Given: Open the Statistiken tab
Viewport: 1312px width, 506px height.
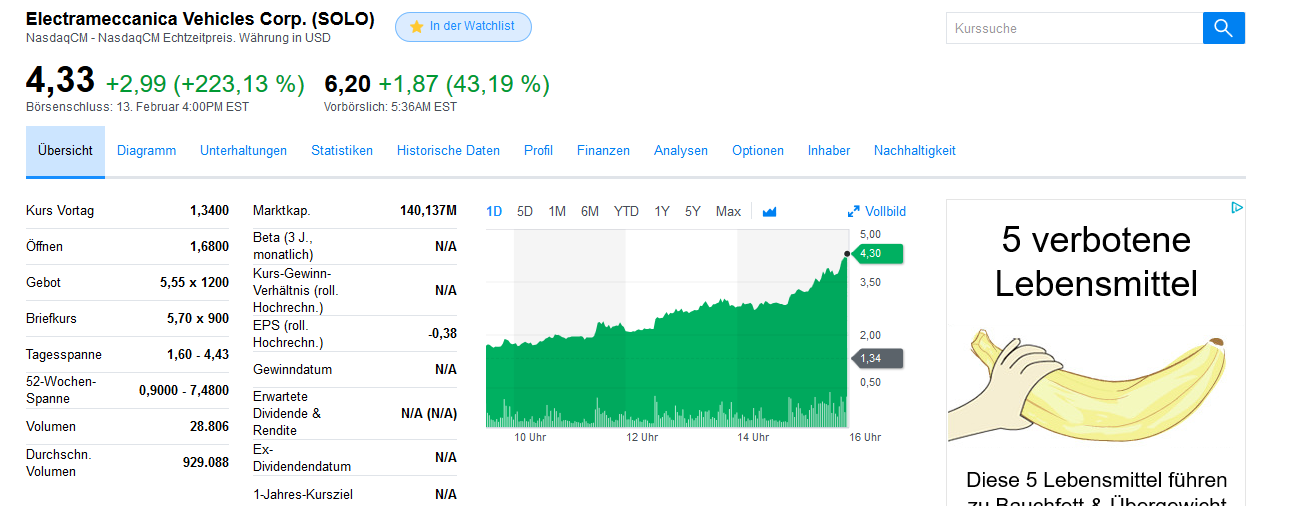Looking at the screenshot, I should [342, 151].
